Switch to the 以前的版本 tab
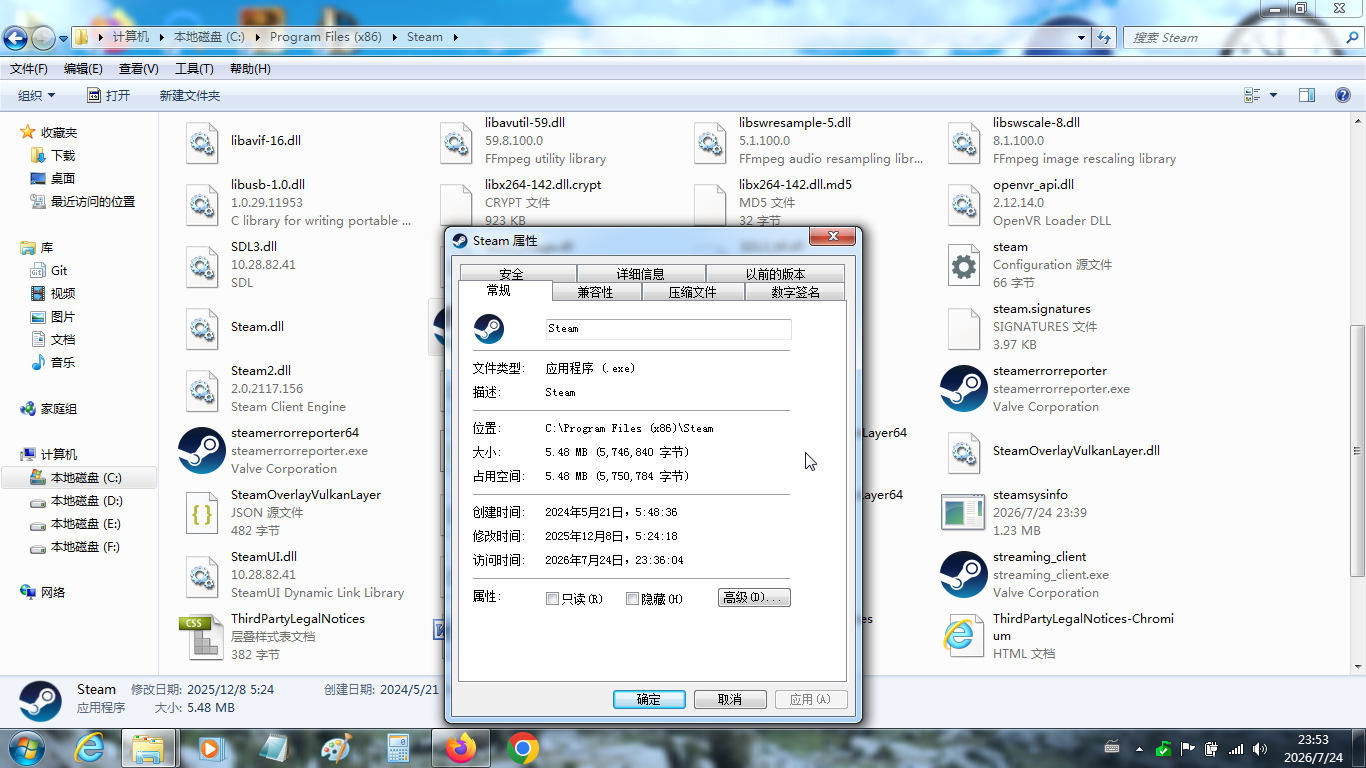Viewport: 1366px width, 768px height. pos(775,274)
